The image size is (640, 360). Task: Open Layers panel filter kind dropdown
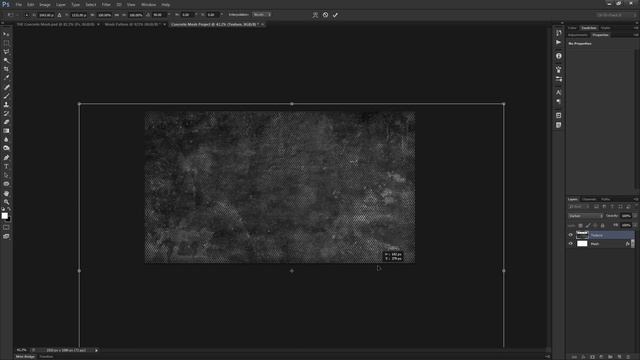[578, 207]
